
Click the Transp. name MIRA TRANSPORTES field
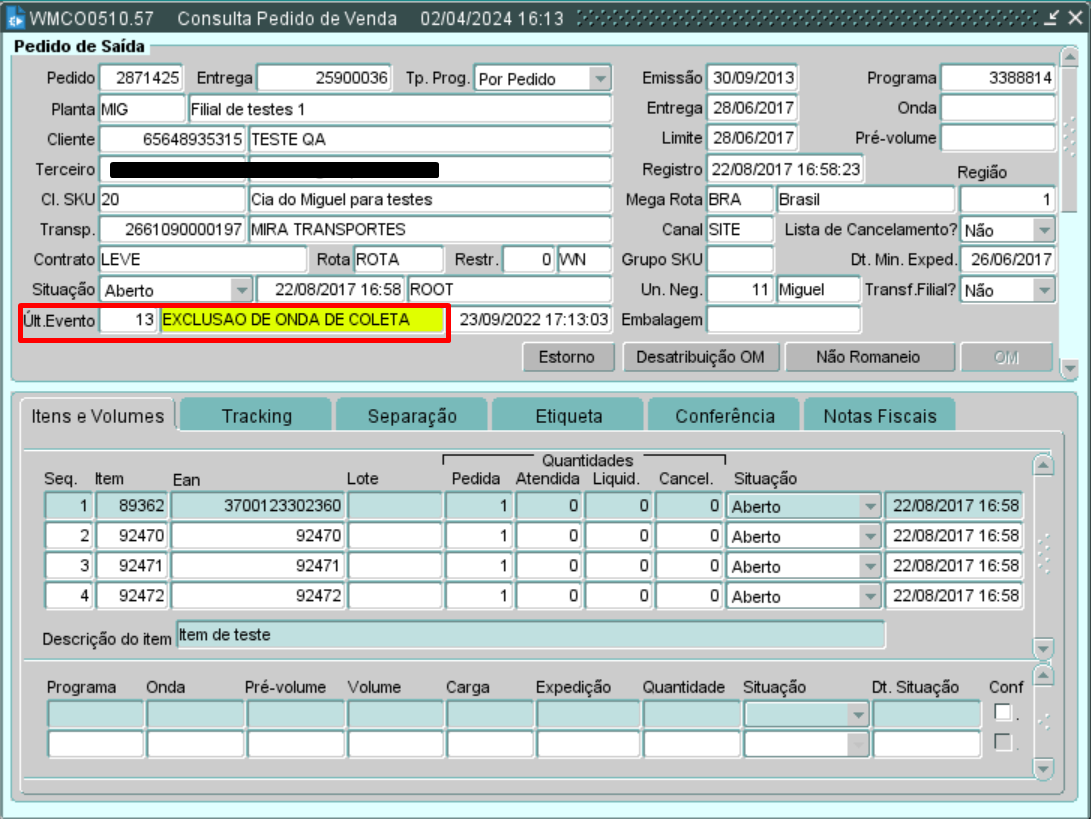(430, 229)
